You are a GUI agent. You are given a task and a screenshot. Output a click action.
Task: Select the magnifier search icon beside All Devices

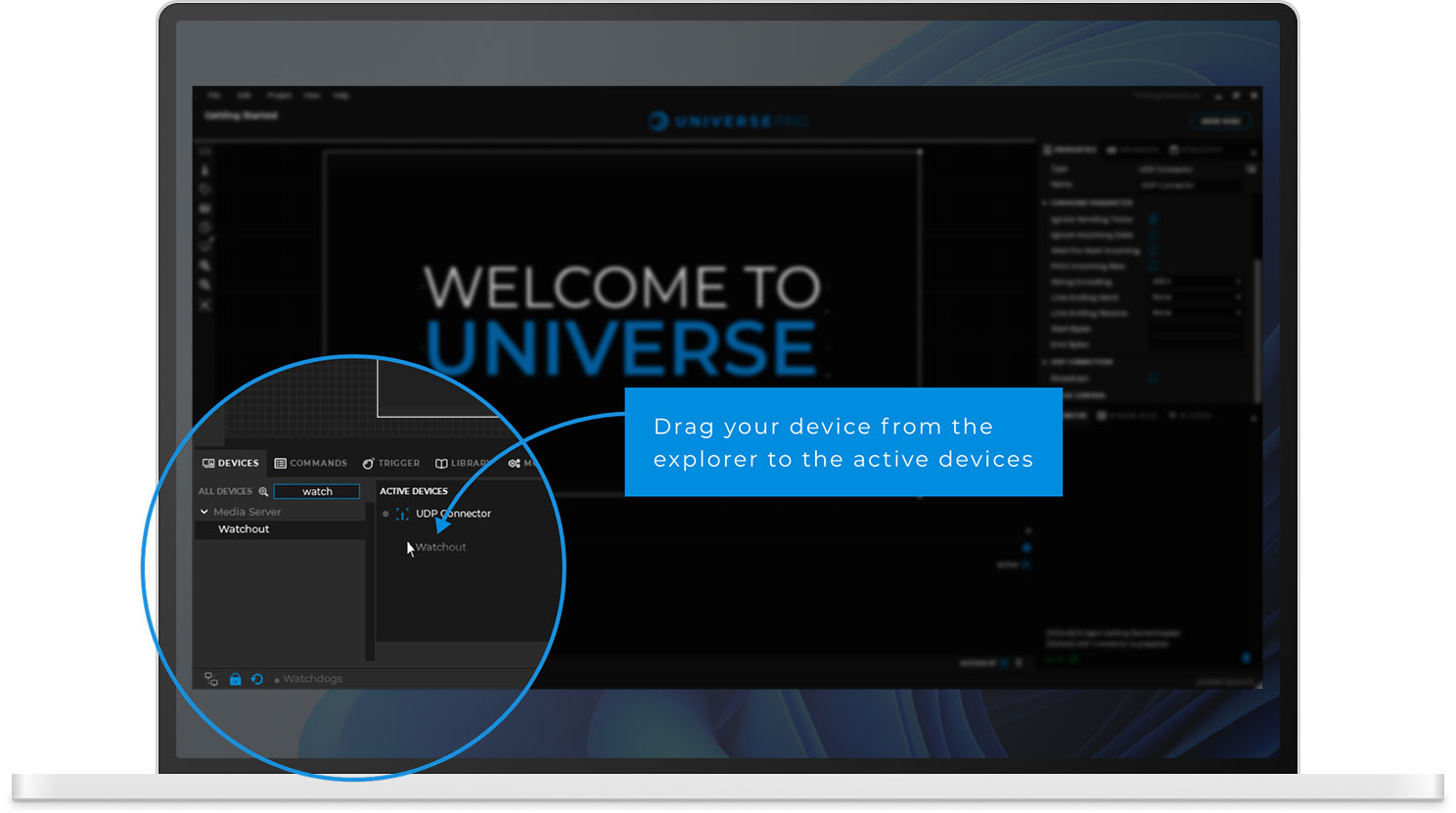click(x=264, y=491)
